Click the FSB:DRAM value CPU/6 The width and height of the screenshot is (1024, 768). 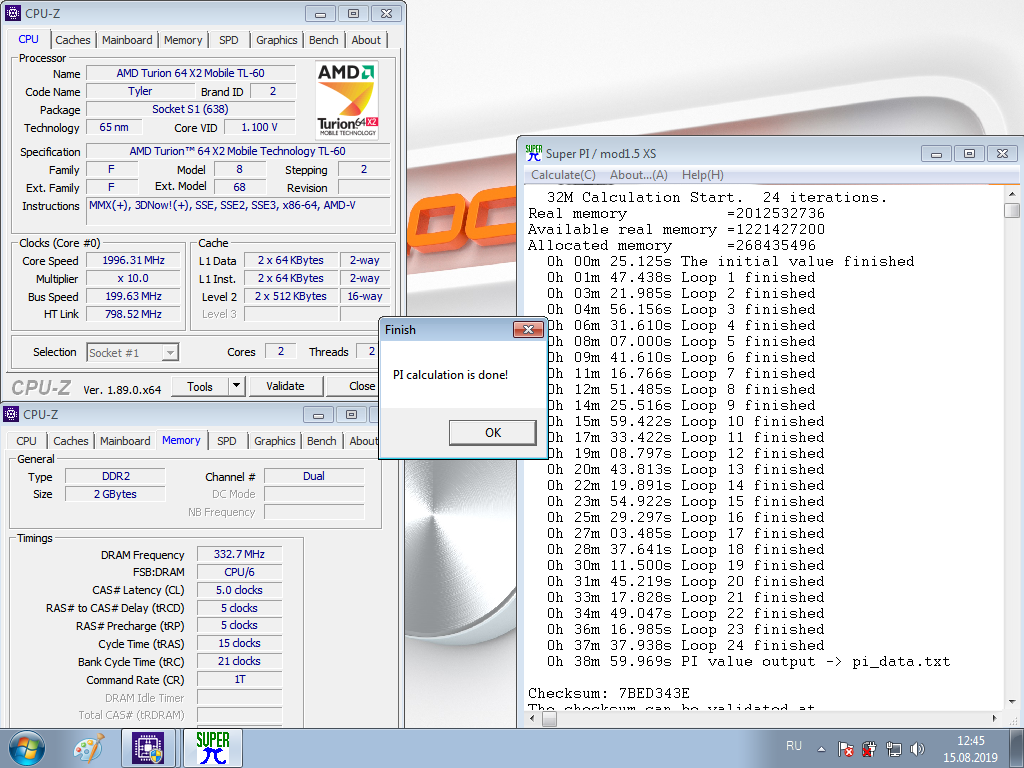click(x=239, y=572)
